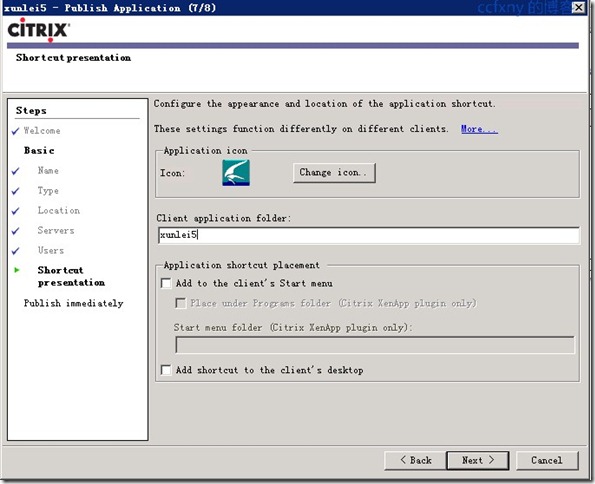Viewport: 595px width, 484px height.
Task: Go back using the Back button
Action: pos(415,460)
